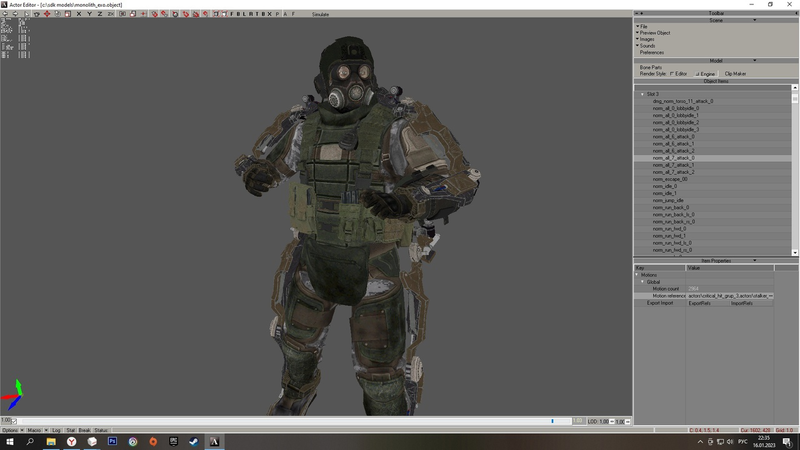This screenshot has height=450, width=800.
Task: Select motion norm_idle_0
Action: tap(664, 186)
